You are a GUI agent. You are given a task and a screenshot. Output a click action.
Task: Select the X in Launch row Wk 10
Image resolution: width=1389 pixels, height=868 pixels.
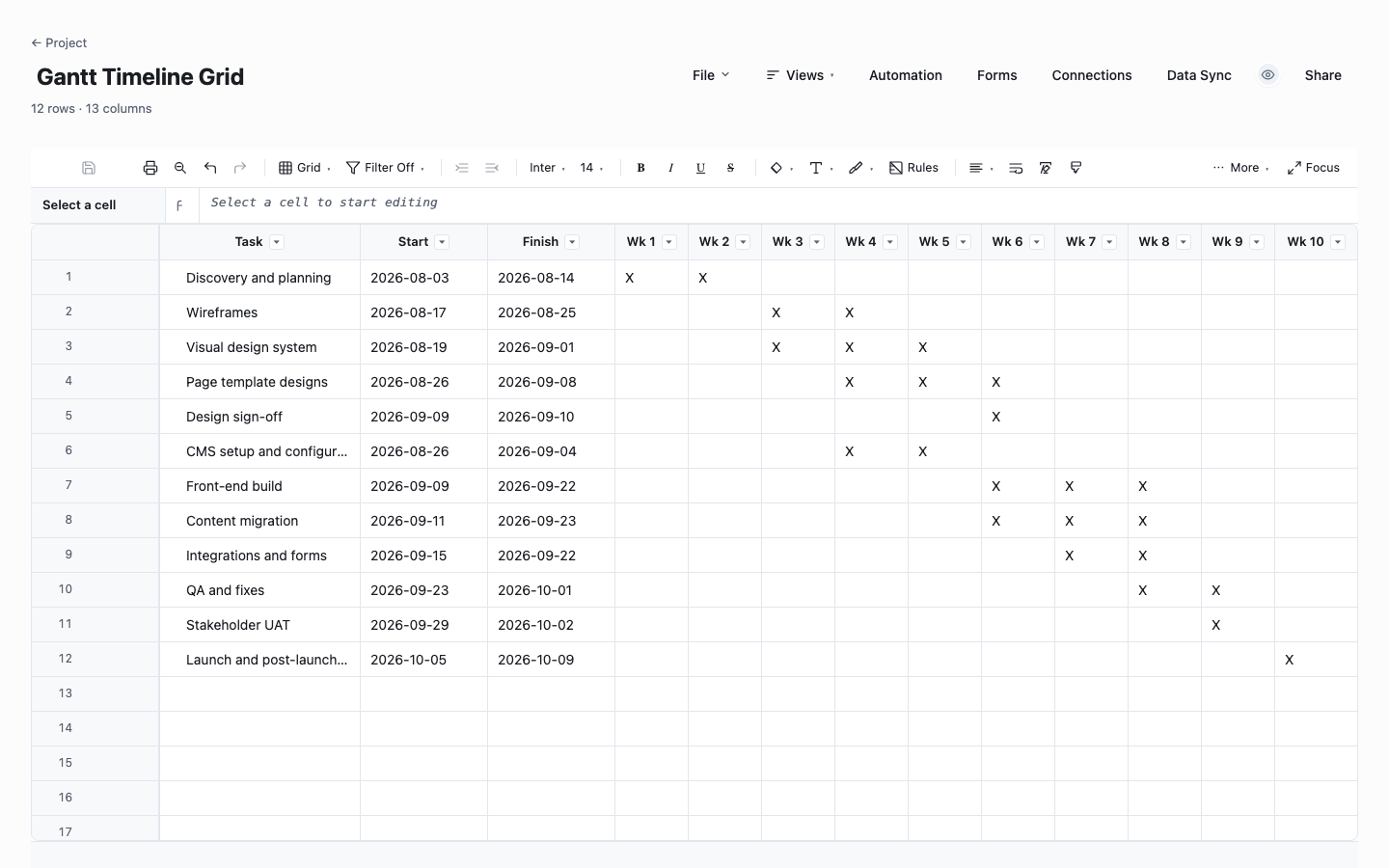tap(1316, 660)
